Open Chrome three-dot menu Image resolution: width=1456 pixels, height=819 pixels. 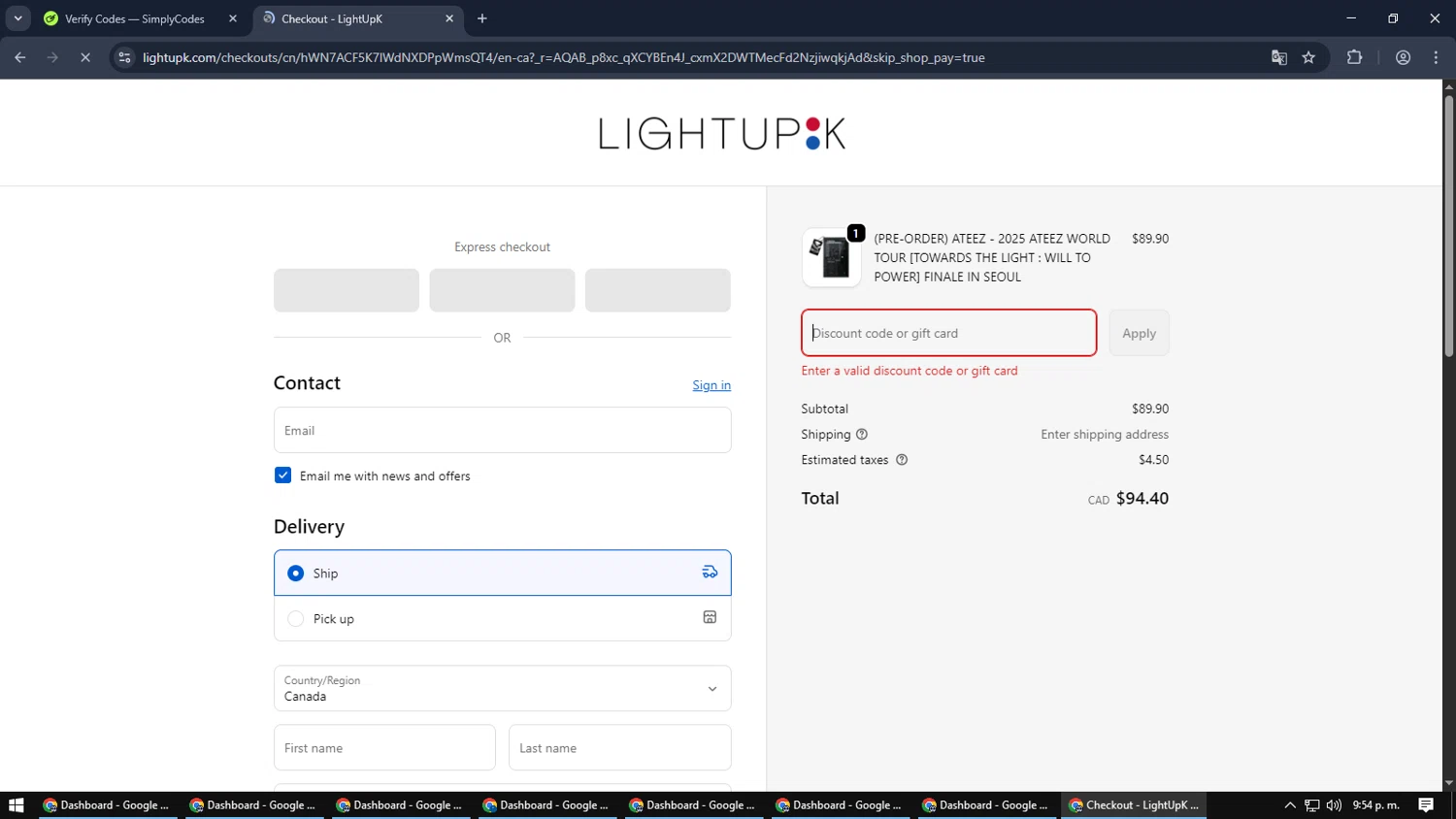pyautogui.click(x=1436, y=57)
